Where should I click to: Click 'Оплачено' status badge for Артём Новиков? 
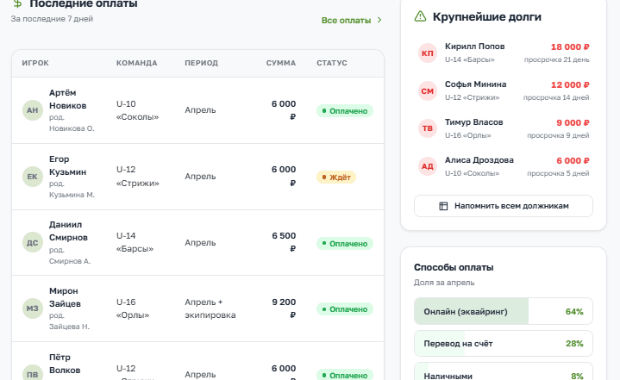click(x=344, y=111)
